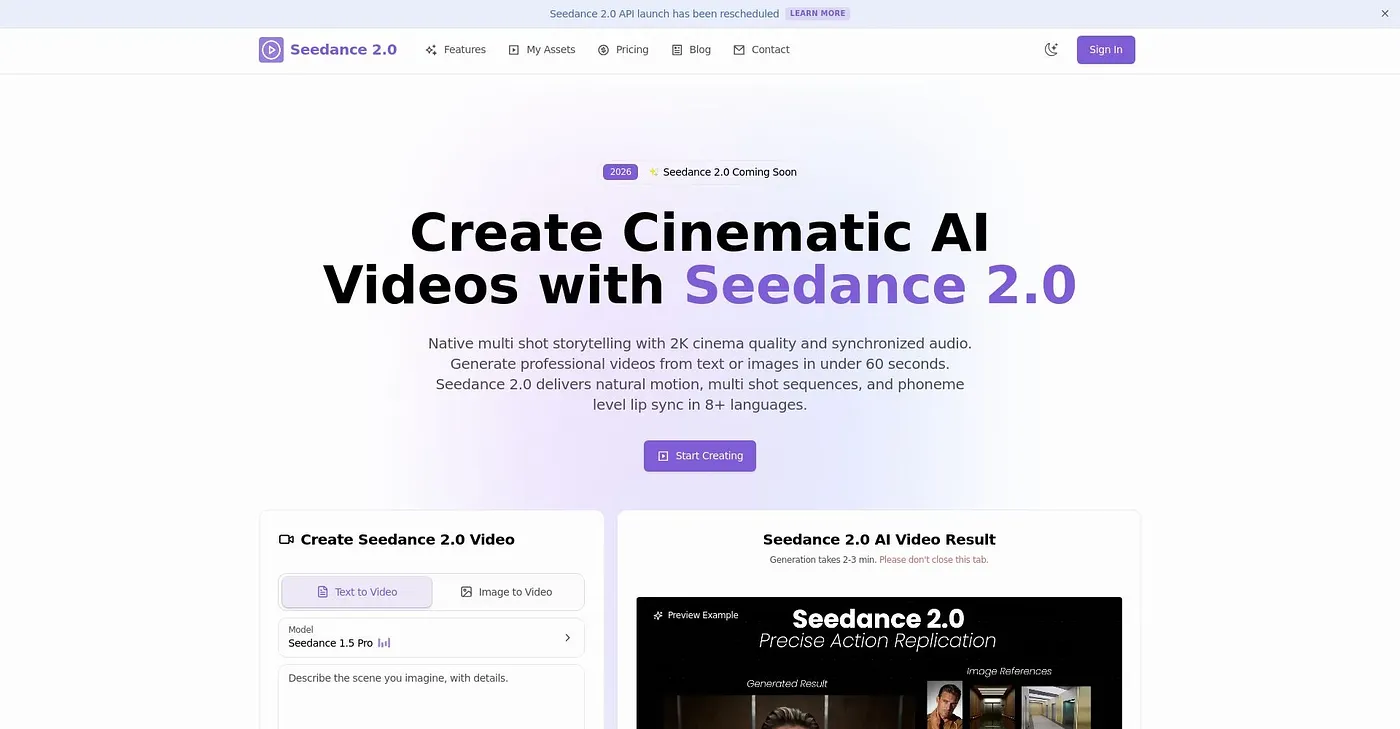Image resolution: width=1400 pixels, height=729 pixels.
Task: Toggle dark mode with moon icon
Action: click(1051, 50)
